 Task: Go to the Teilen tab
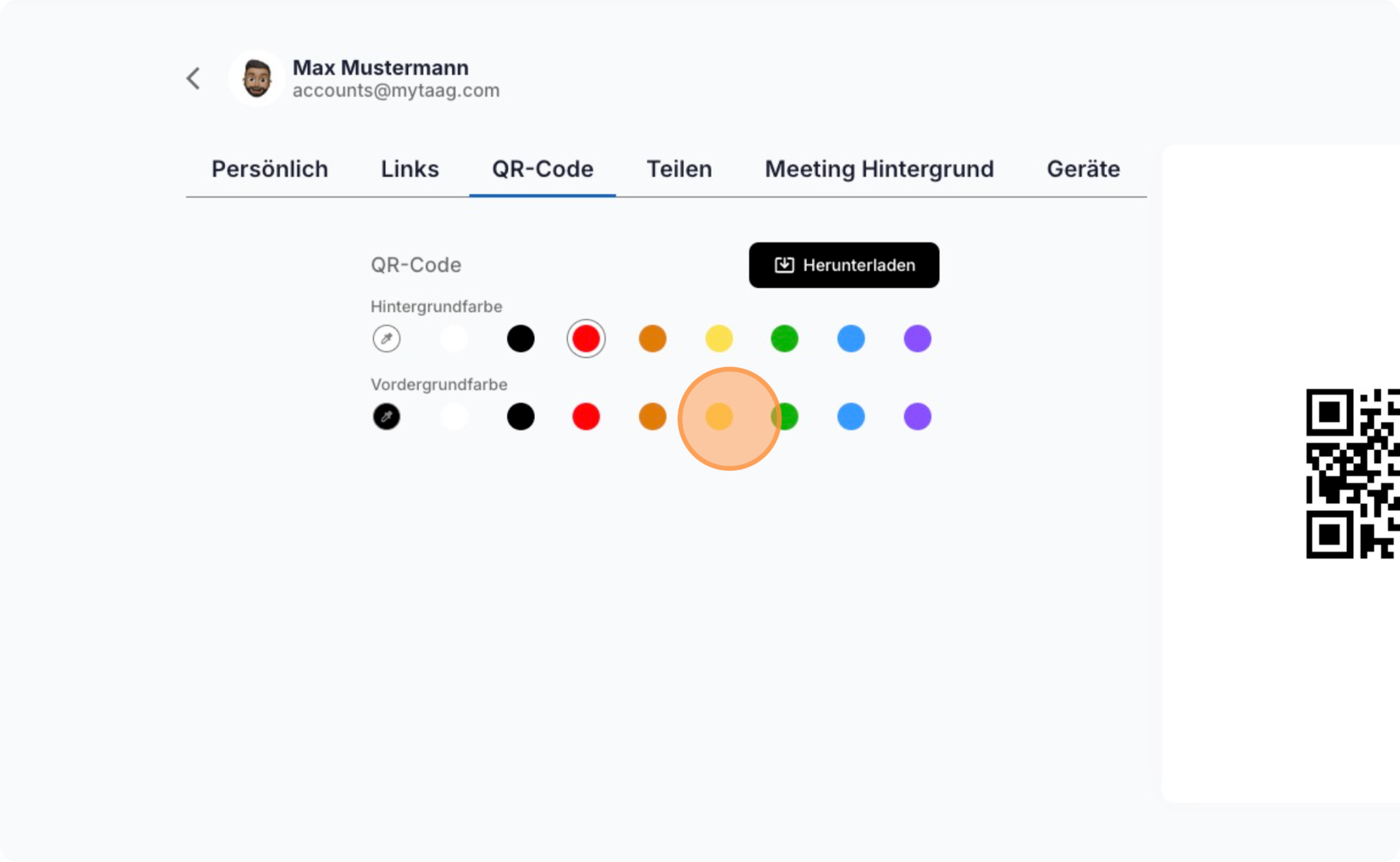[679, 169]
